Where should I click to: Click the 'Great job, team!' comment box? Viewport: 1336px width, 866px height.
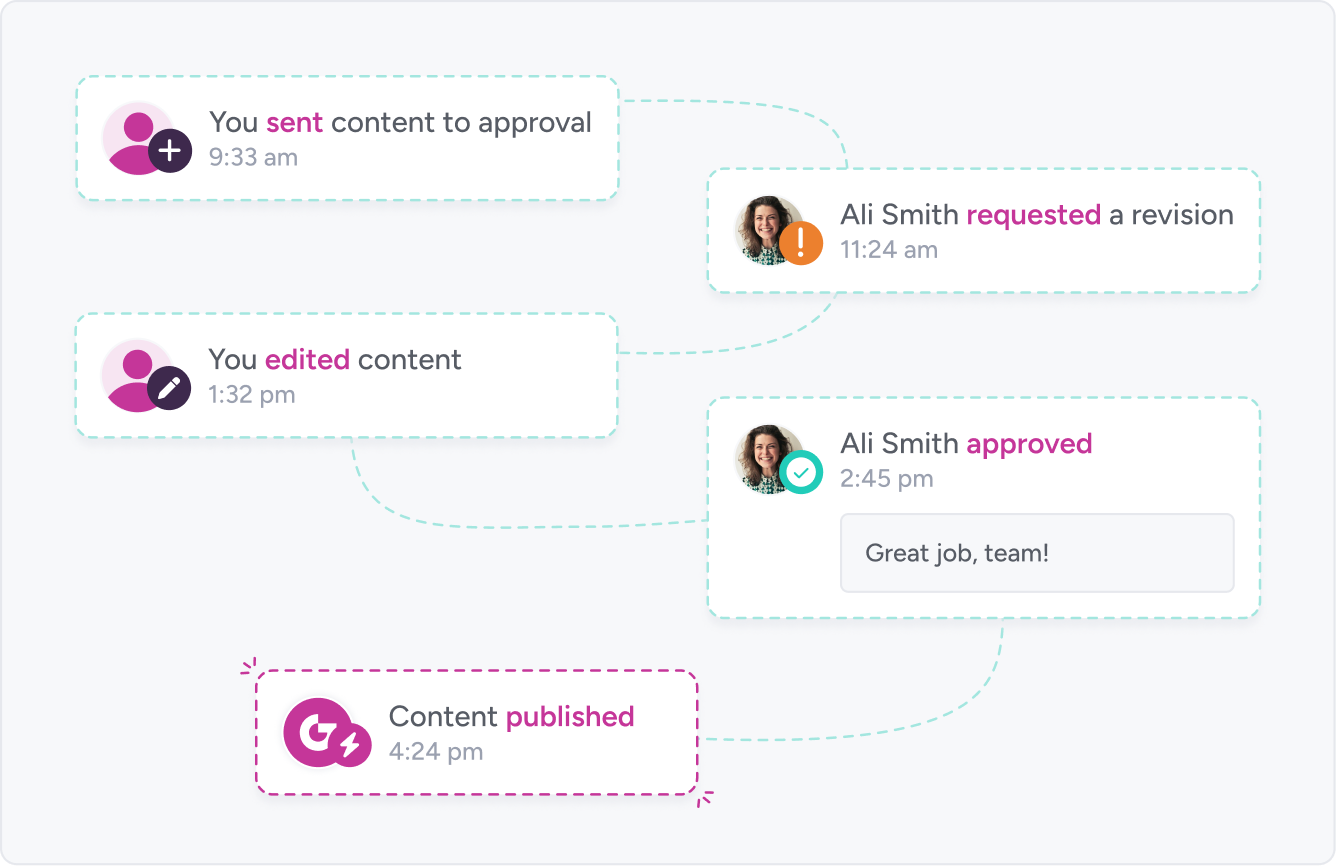1037,553
